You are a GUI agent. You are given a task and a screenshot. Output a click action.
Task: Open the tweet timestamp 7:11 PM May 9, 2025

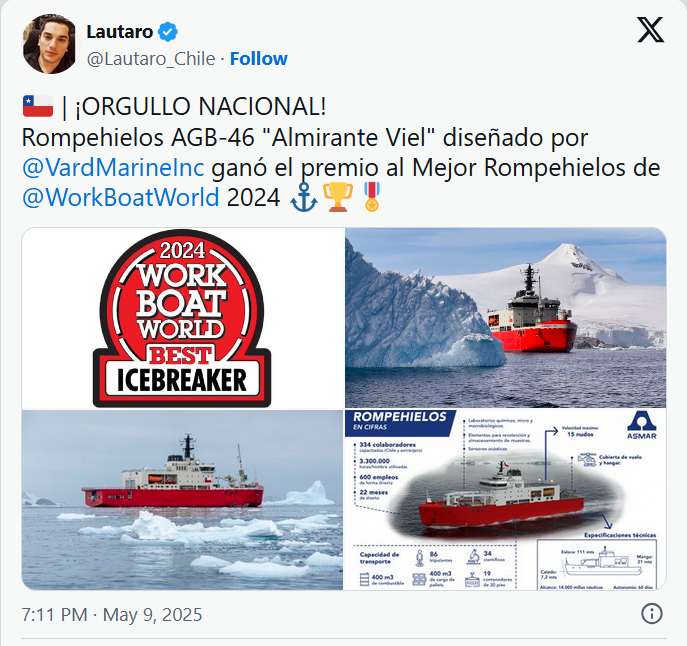(112, 614)
